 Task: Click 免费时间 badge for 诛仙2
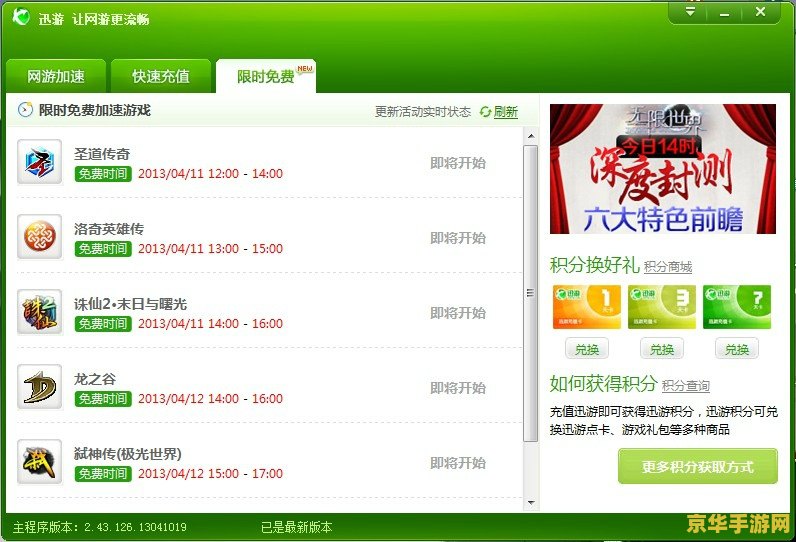[103, 324]
